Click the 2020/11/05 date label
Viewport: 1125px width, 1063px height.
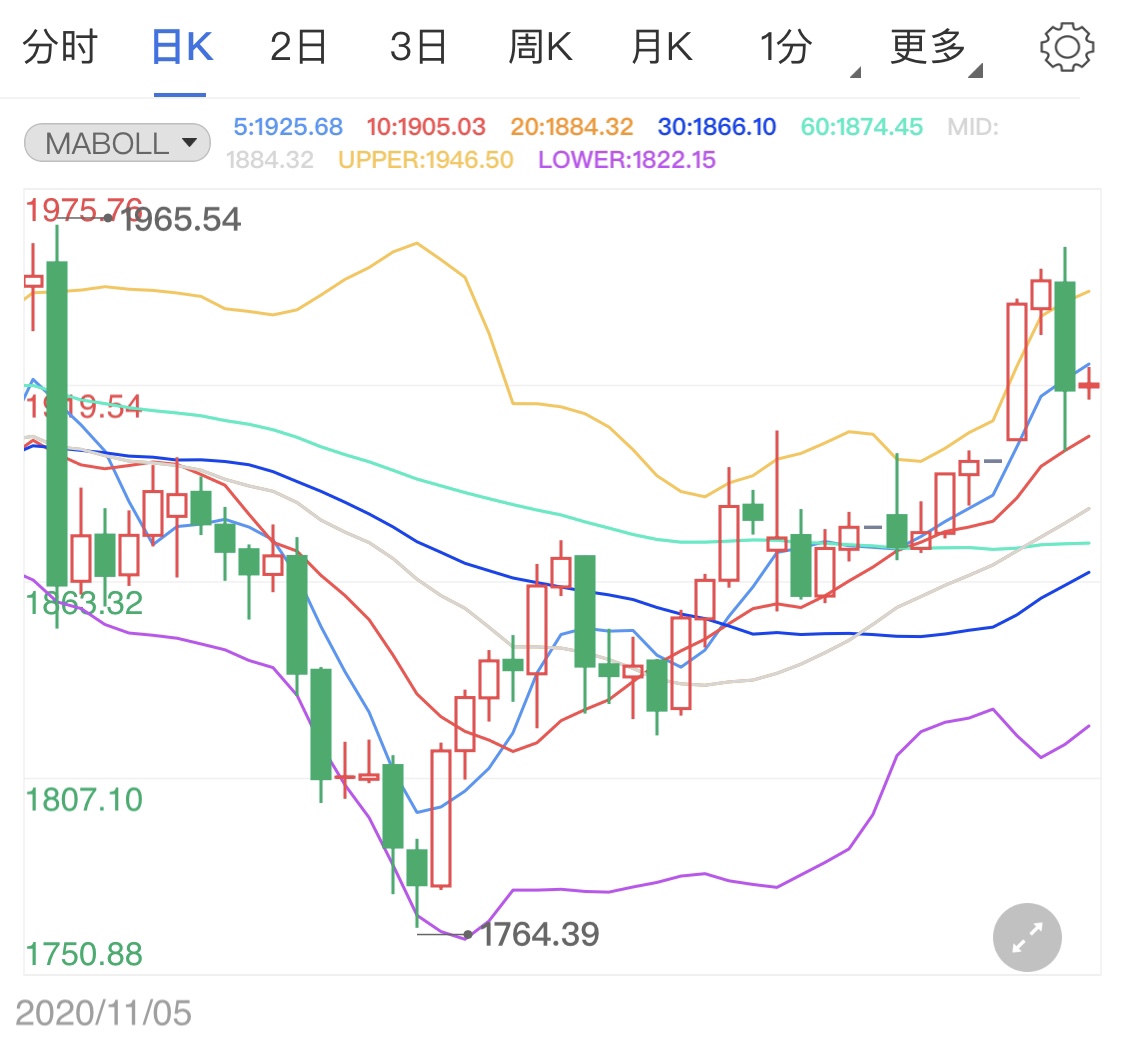click(103, 1013)
